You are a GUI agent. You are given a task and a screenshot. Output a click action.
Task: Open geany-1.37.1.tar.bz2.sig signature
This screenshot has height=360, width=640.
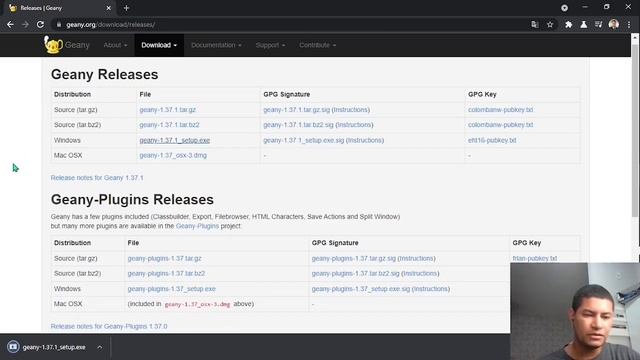[298, 124]
